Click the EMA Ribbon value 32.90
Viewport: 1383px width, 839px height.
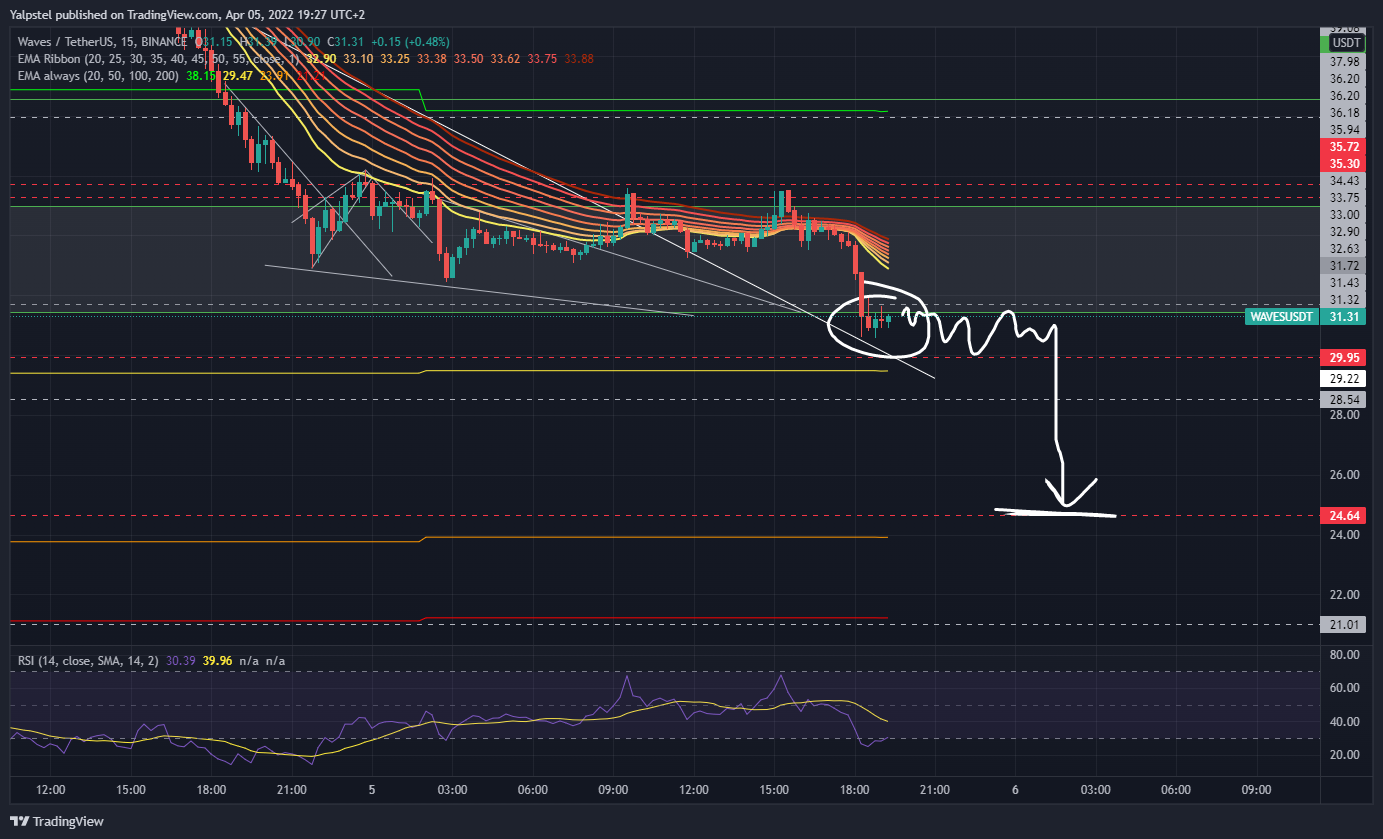coord(322,58)
